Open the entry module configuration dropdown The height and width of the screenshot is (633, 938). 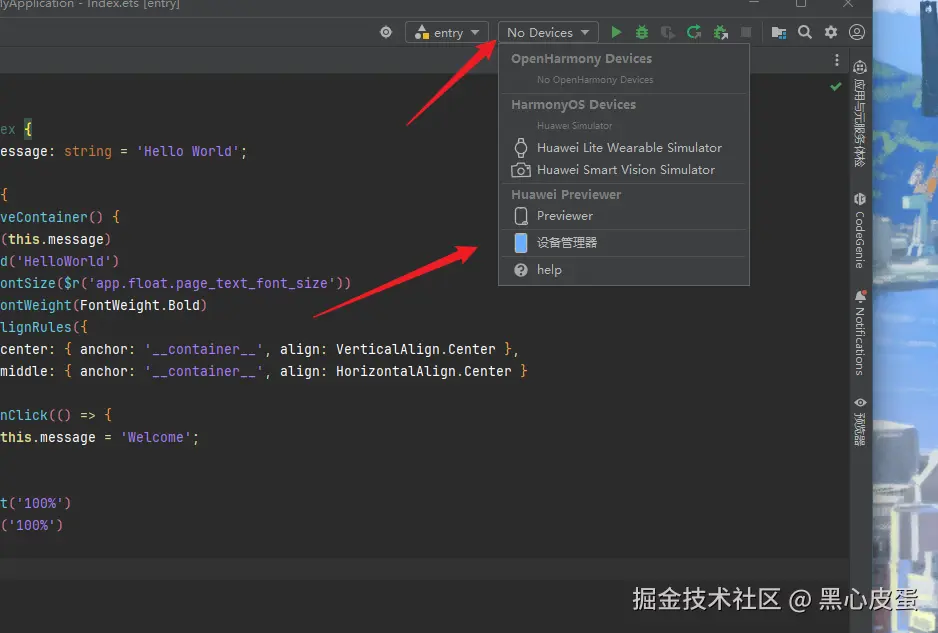pyautogui.click(x=447, y=32)
